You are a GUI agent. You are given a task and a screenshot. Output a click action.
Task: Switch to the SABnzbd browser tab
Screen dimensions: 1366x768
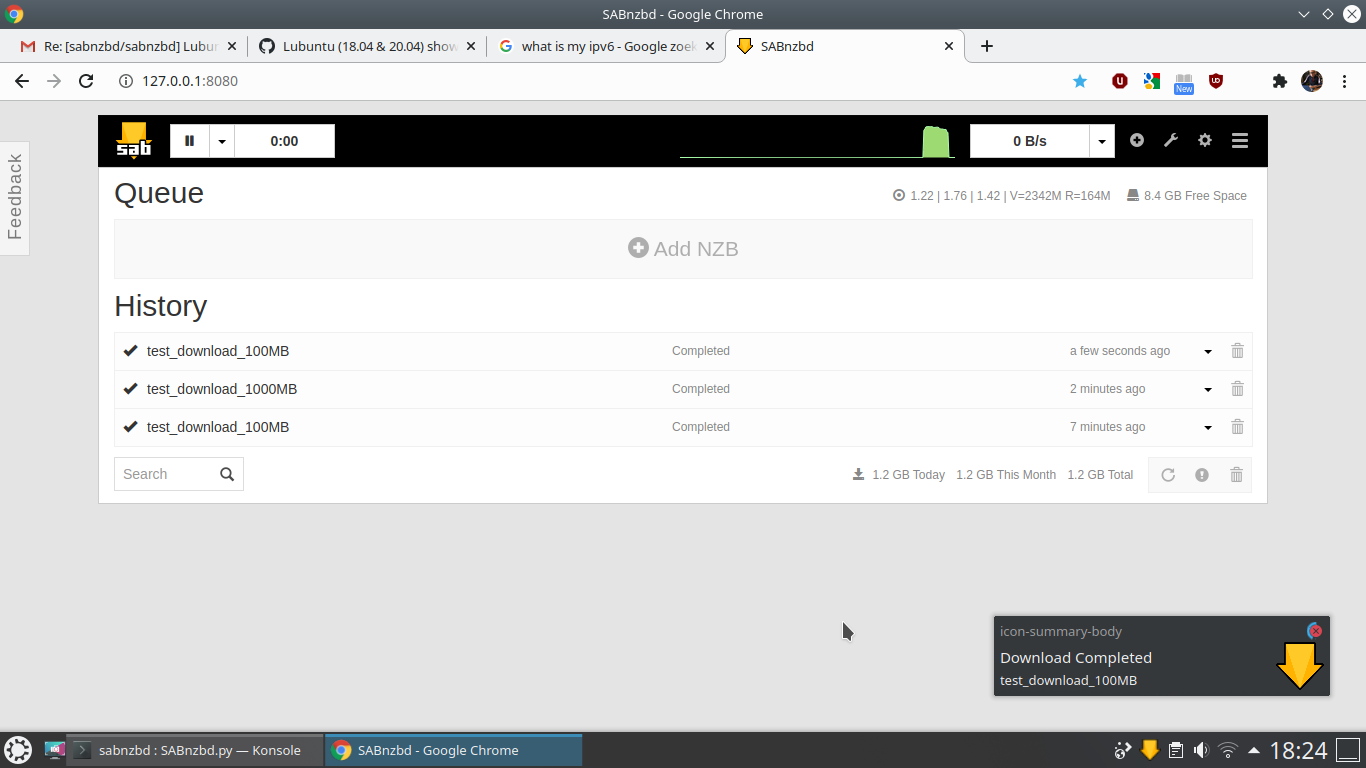coord(845,46)
